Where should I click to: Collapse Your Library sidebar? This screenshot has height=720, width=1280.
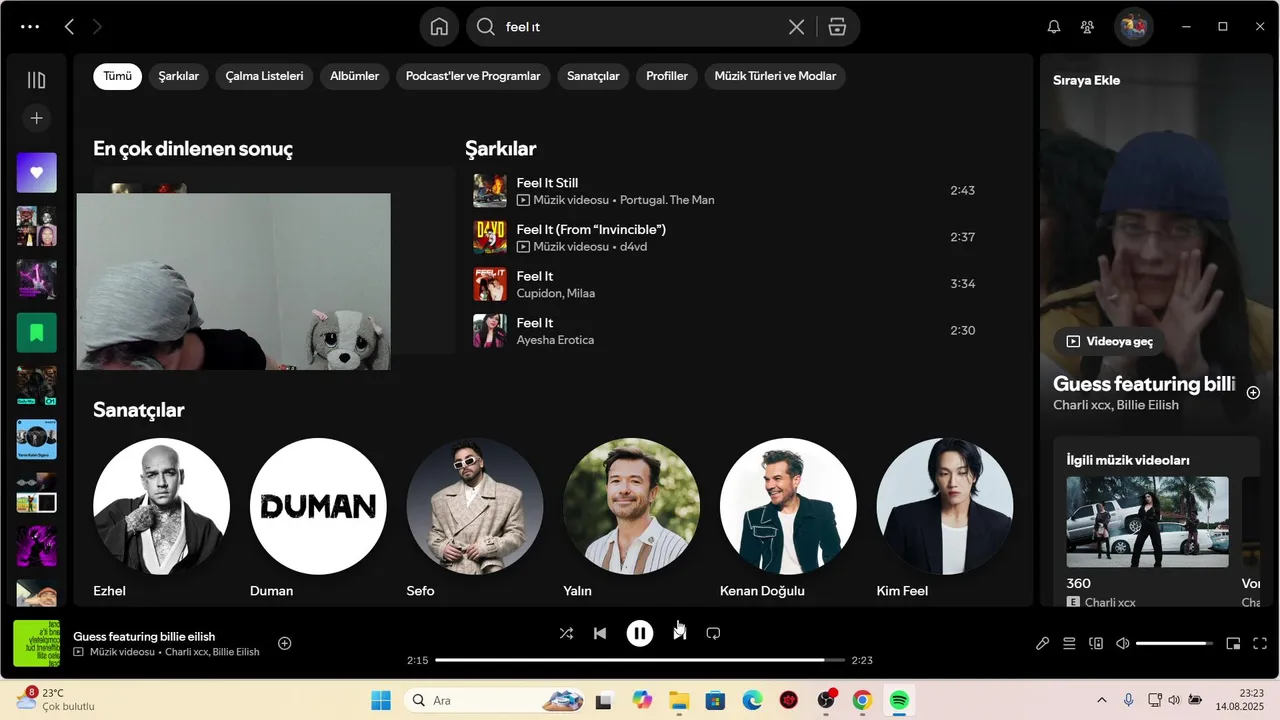coord(36,80)
